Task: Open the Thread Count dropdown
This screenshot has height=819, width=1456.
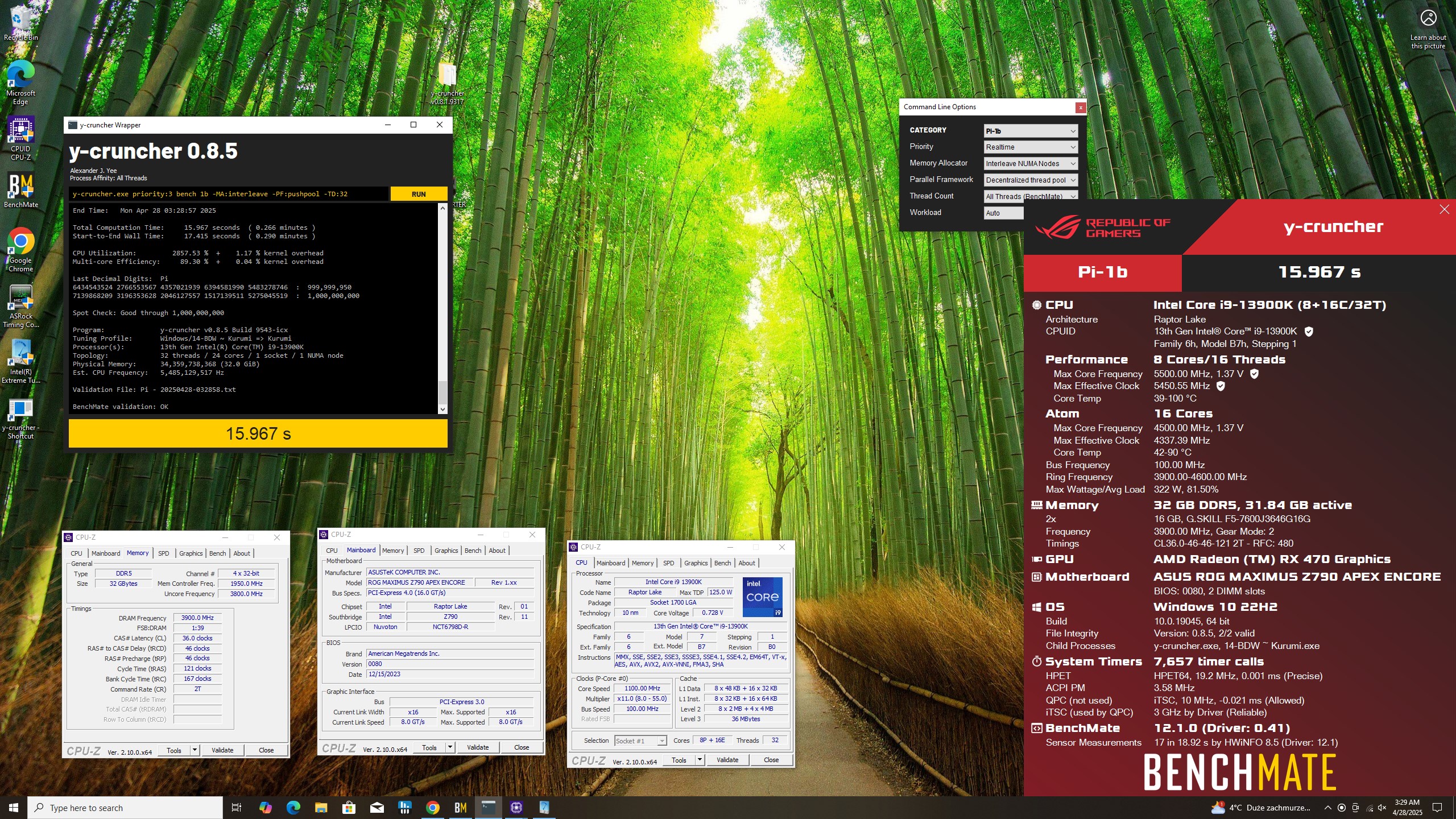Action: (1031, 196)
